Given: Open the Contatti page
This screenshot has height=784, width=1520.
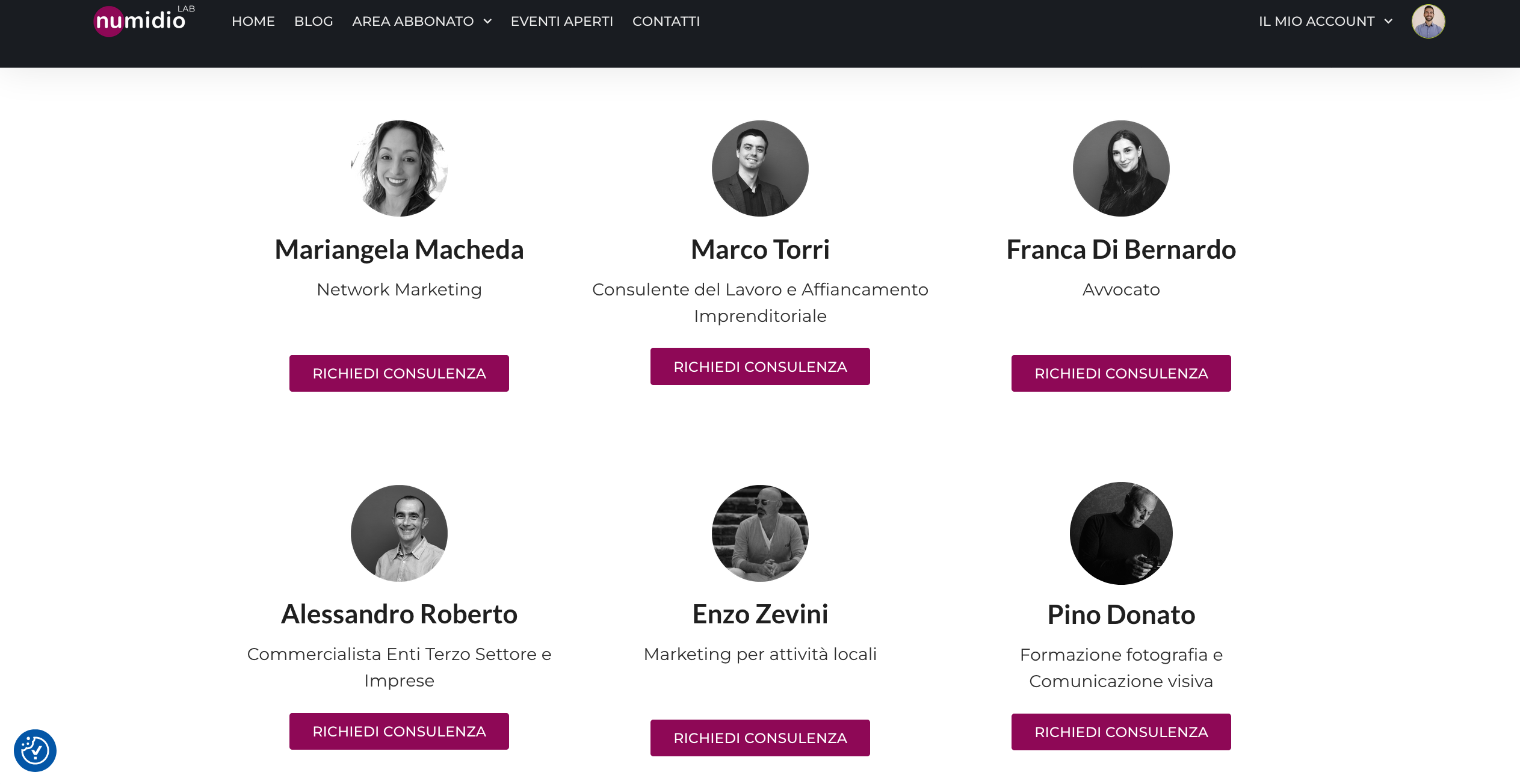Looking at the screenshot, I should (666, 22).
